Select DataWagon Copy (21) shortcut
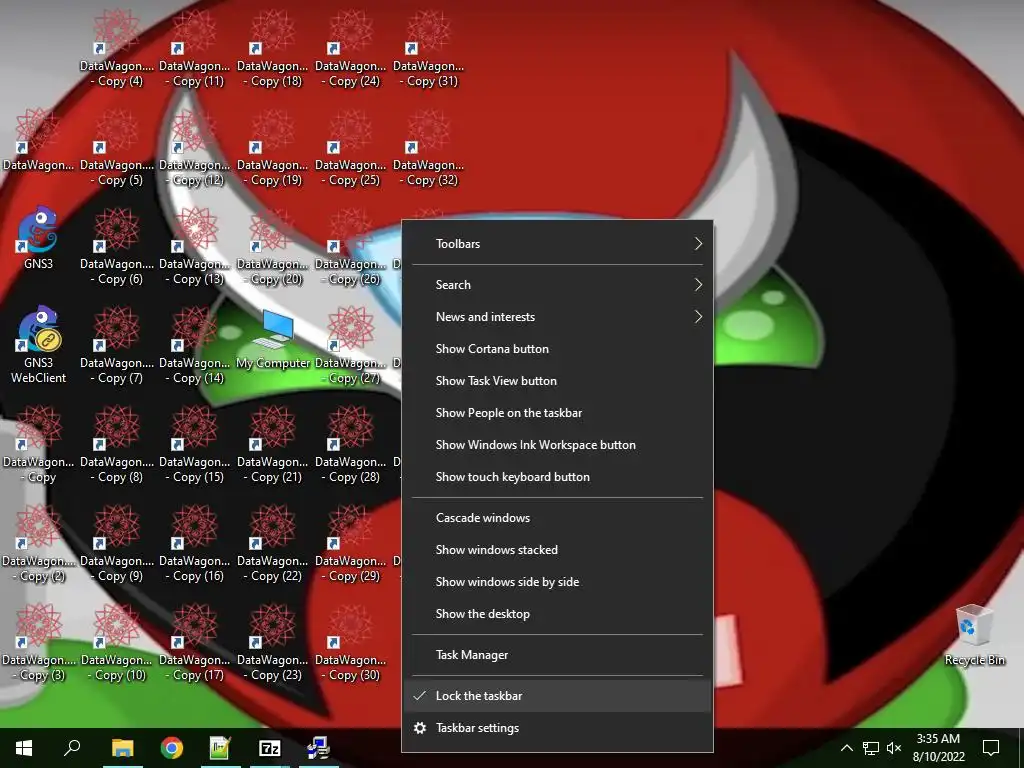 coord(272,445)
